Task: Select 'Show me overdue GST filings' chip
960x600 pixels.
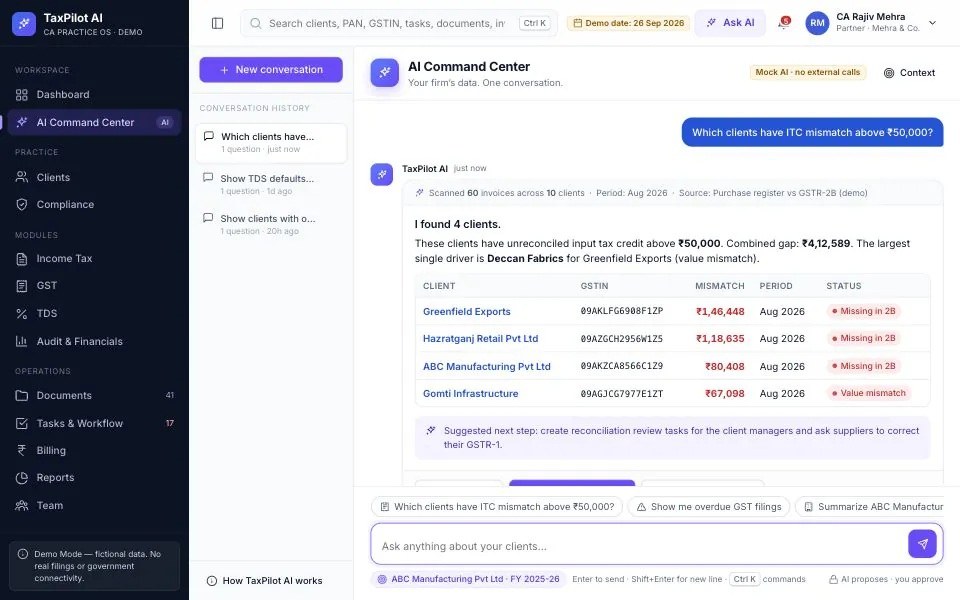Action: 709,507
